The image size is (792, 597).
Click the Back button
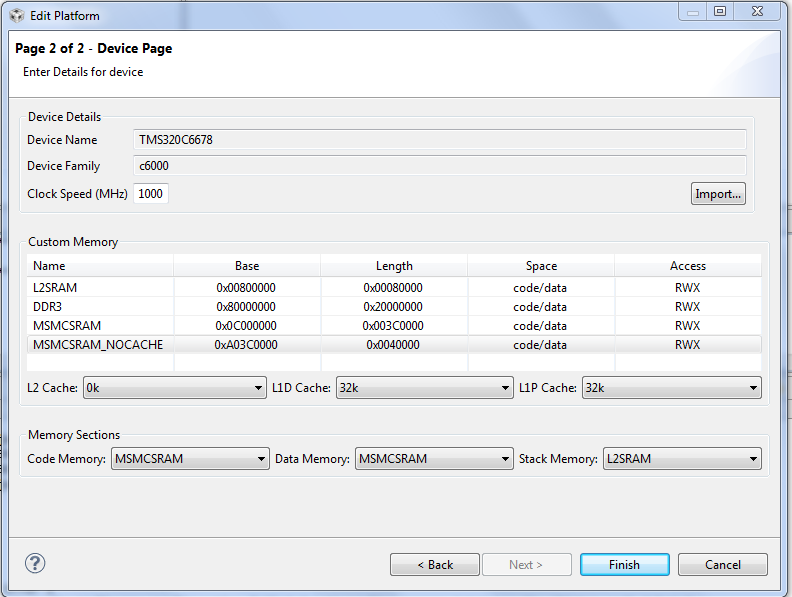tap(434, 565)
